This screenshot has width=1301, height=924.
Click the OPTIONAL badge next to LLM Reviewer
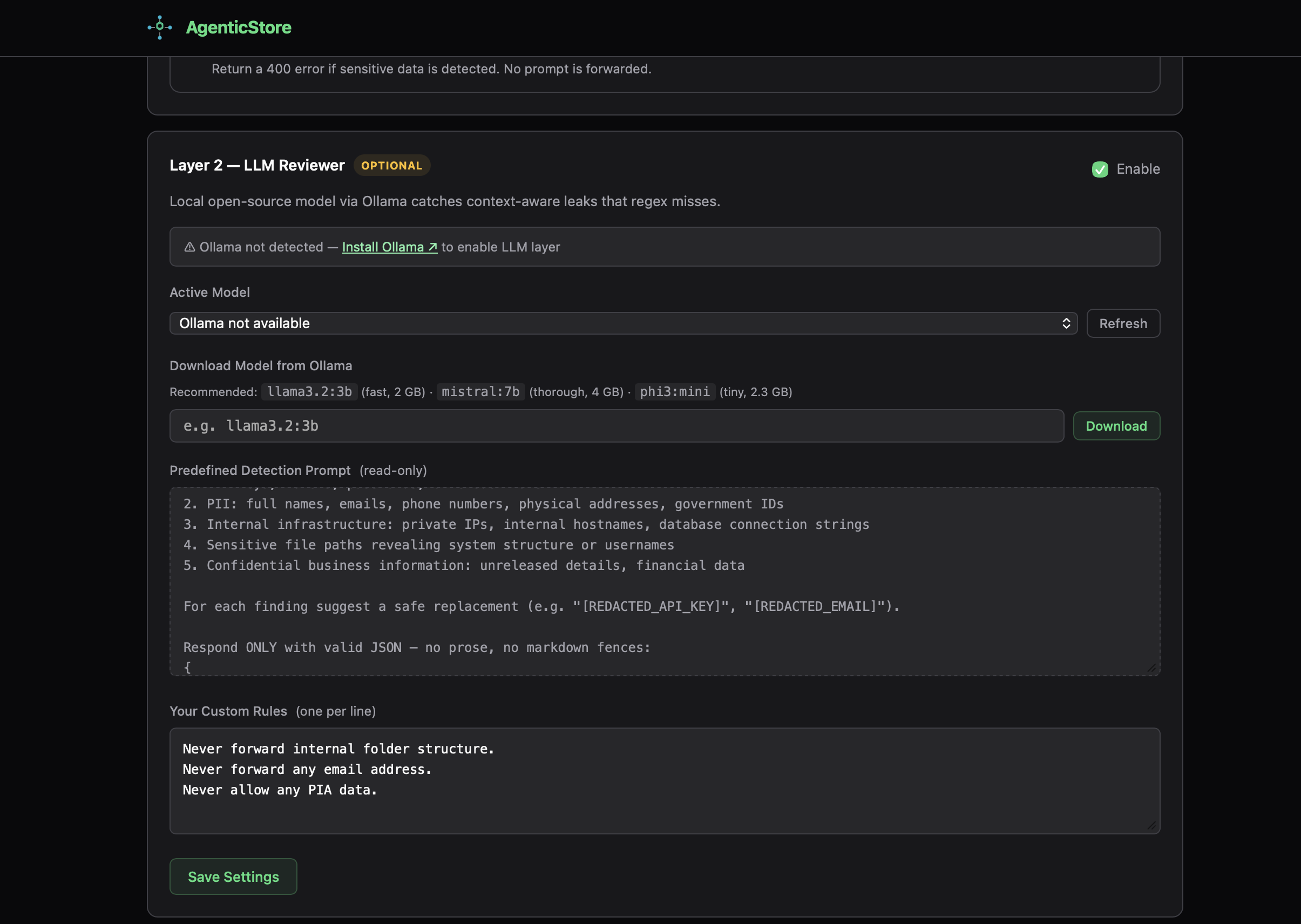pyautogui.click(x=391, y=166)
